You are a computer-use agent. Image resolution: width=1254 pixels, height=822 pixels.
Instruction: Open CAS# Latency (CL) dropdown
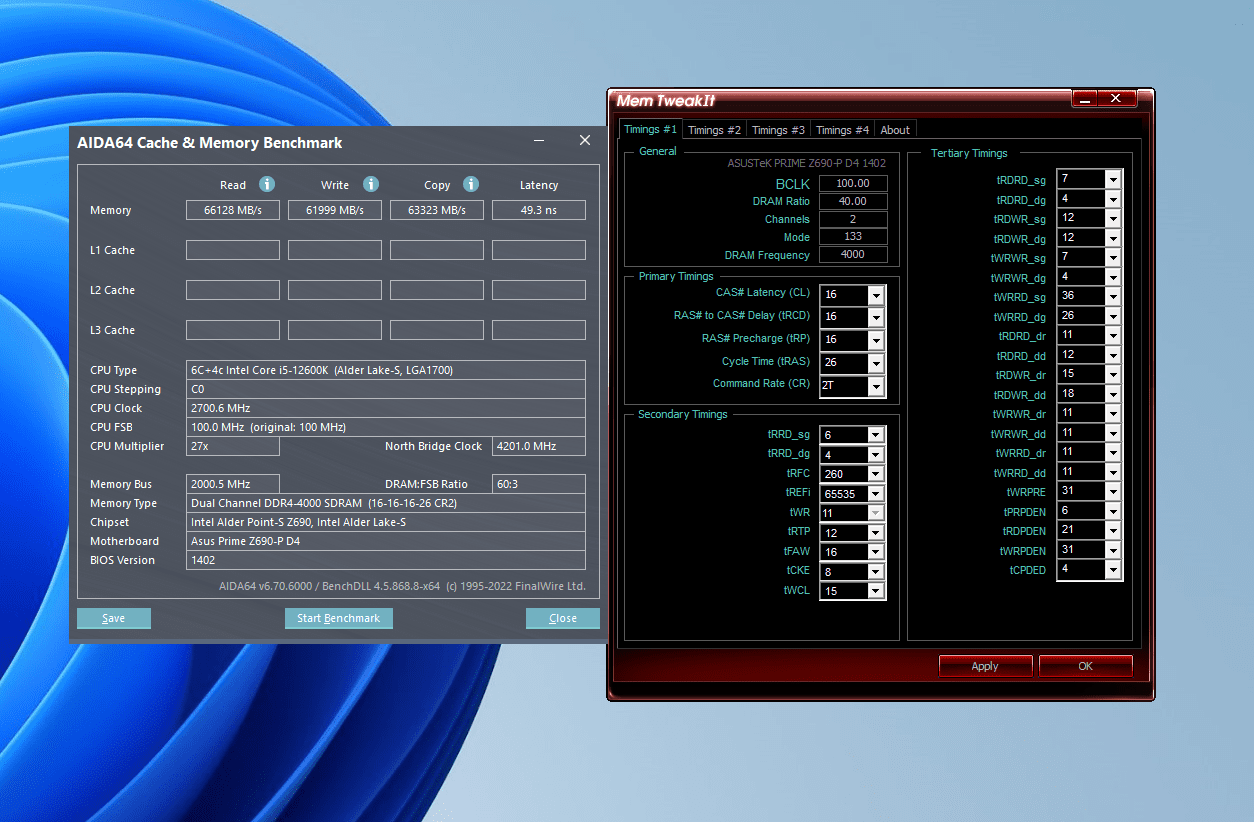[x=876, y=295]
